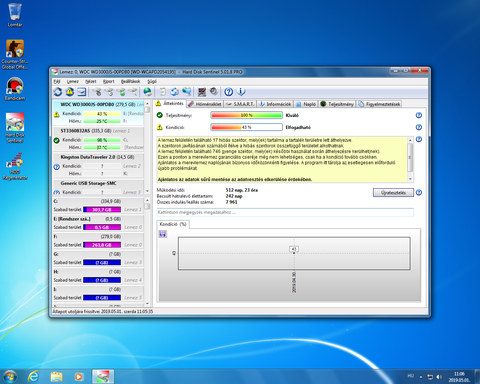
Task: Select the WDC WD3000JS-00PDB0 disk entry
Action: click(98, 113)
